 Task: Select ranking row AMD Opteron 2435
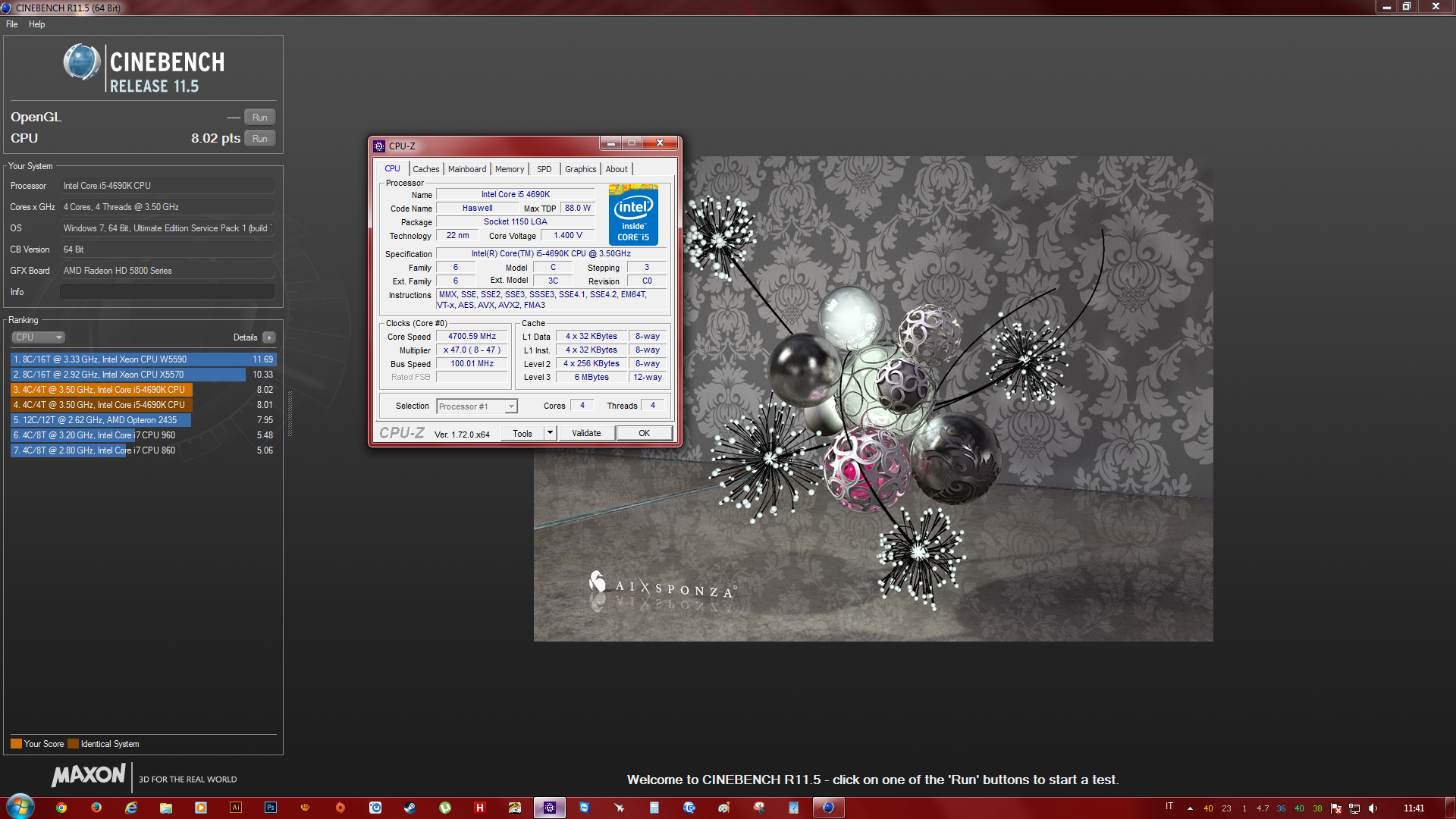pyautogui.click(x=143, y=420)
